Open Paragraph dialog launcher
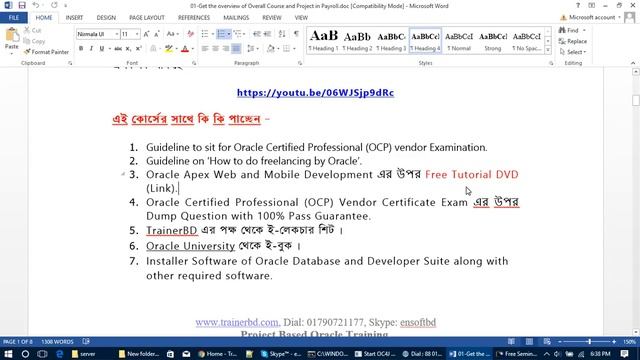This screenshot has width=640, height=360. [300, 63]
